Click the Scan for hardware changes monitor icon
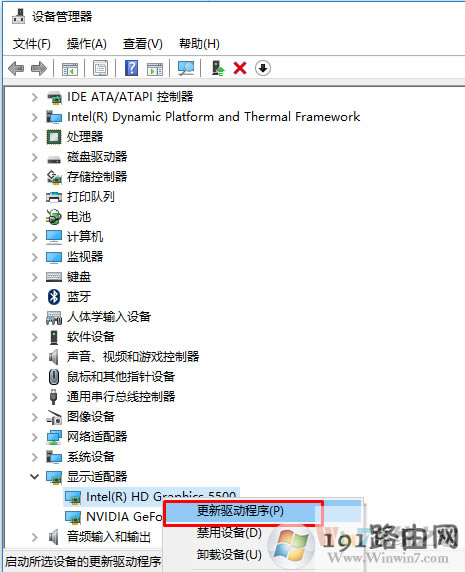This screenshot has width=465, height=572. pos(186,68)
